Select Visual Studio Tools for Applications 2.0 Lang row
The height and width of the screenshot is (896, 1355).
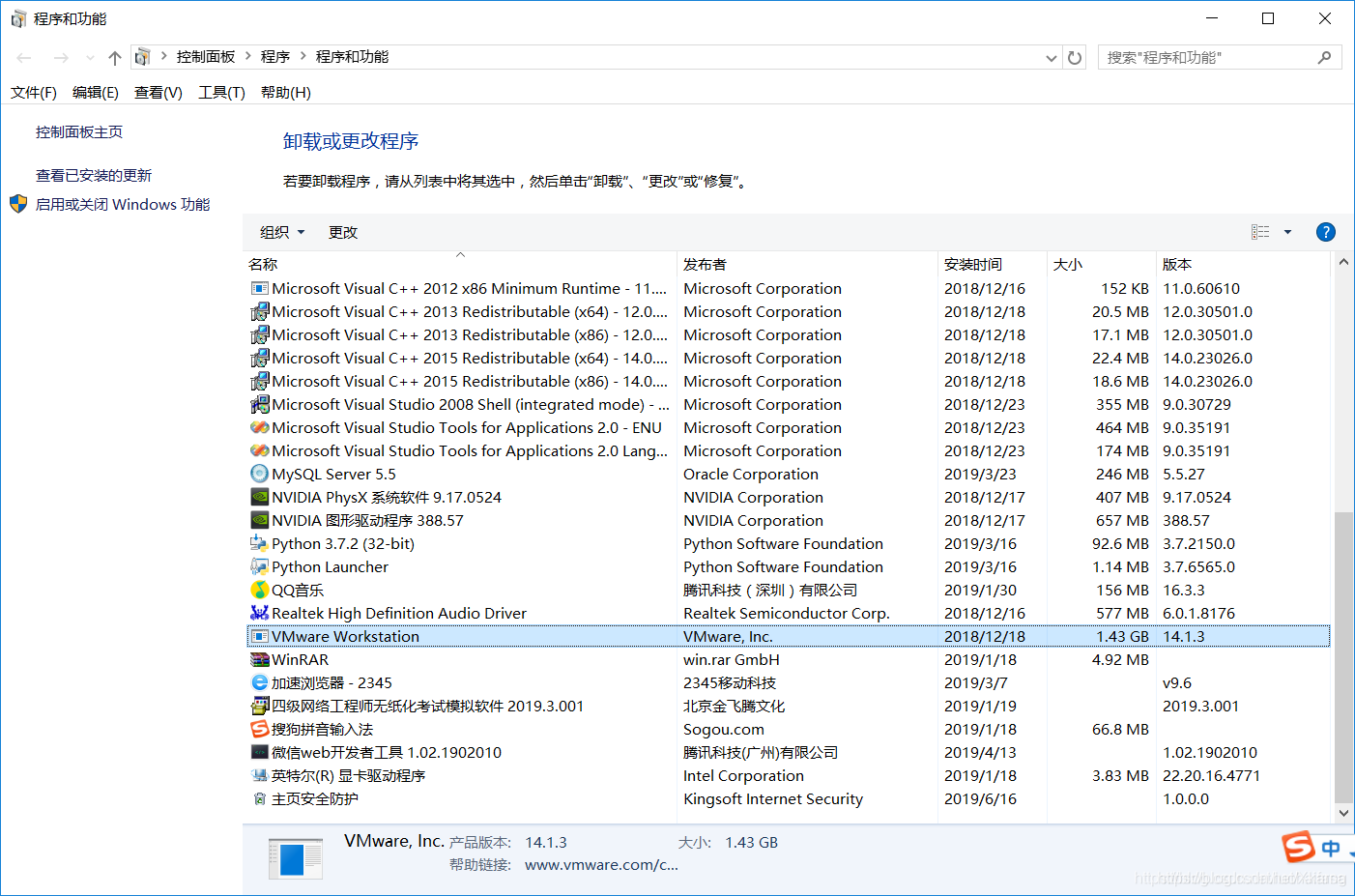pyautogui.click(x=789, y=450)
